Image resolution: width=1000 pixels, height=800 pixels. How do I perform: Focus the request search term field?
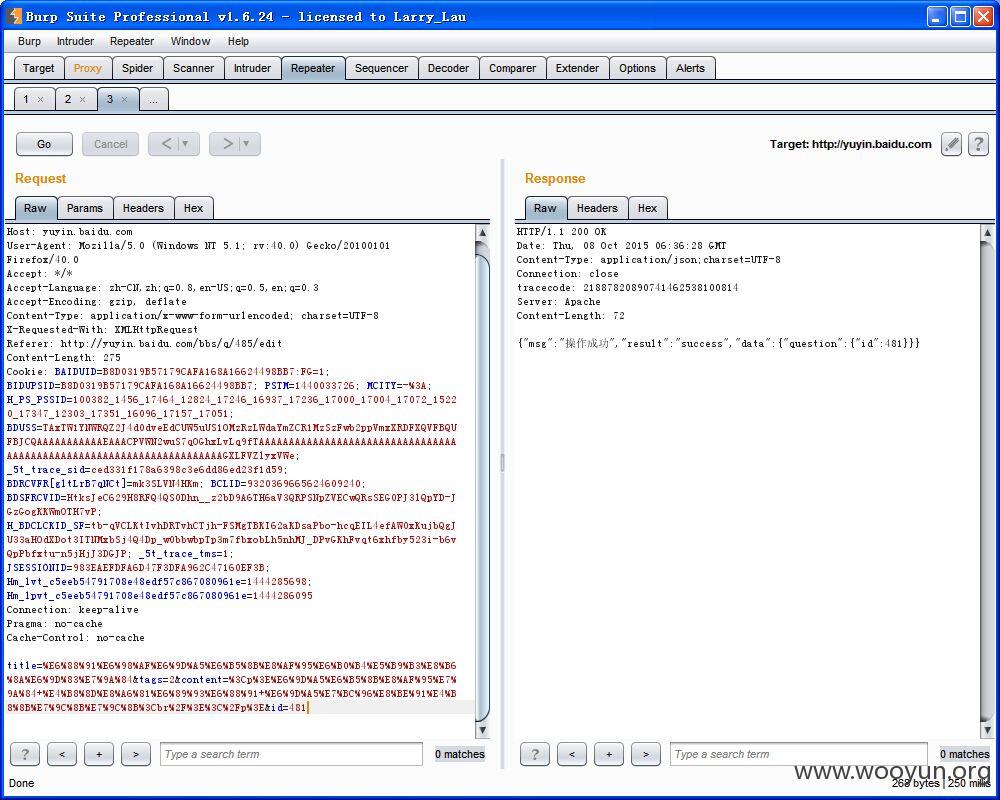coord(291,754)
